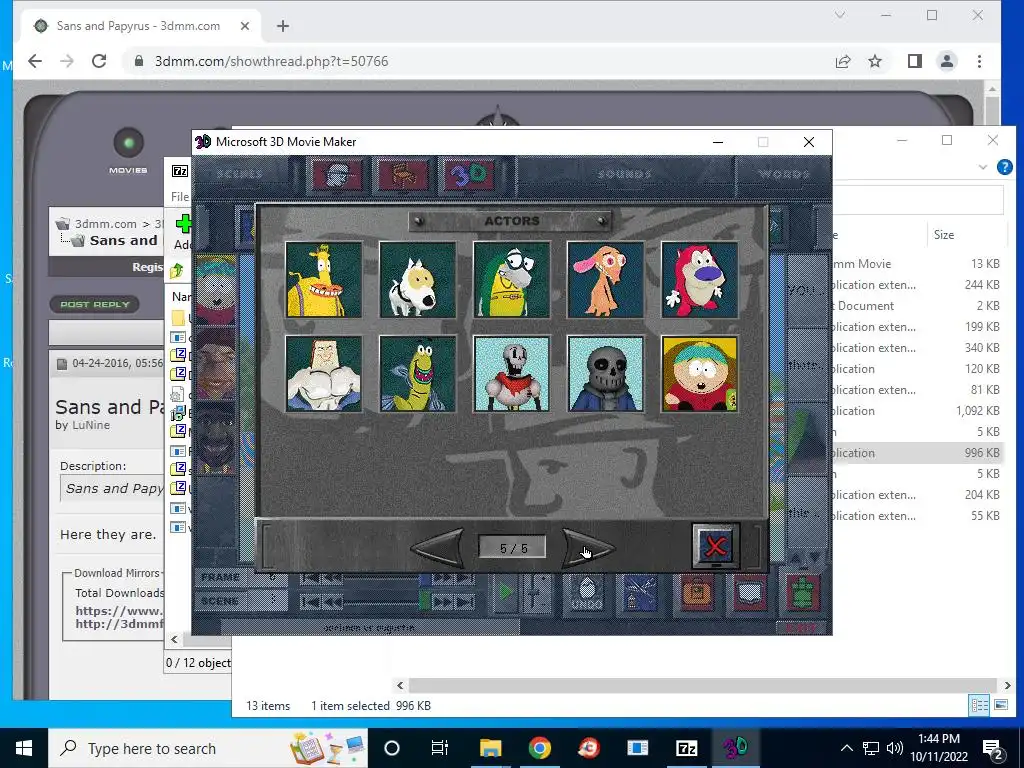Sort by Size column in Explorer
The image size is (1024, 768).
pos(944,235)
